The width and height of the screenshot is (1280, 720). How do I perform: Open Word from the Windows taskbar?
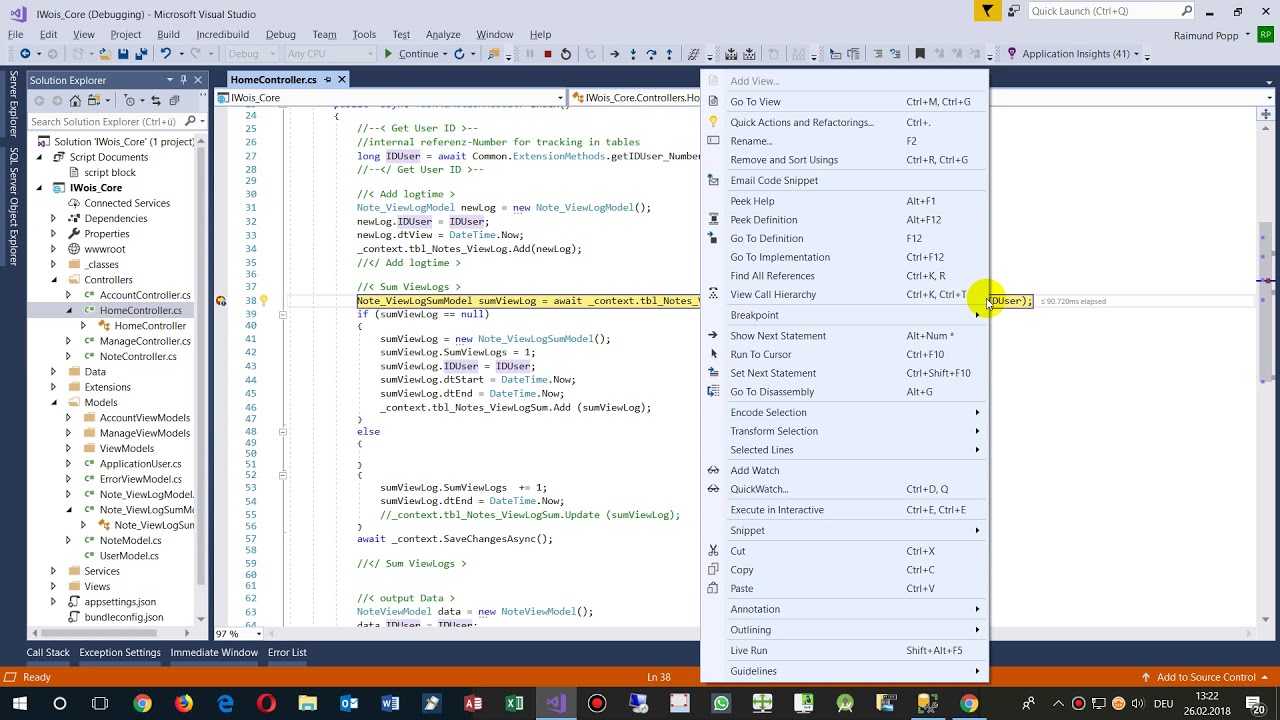pyautogui.click(x=390, y=703)
